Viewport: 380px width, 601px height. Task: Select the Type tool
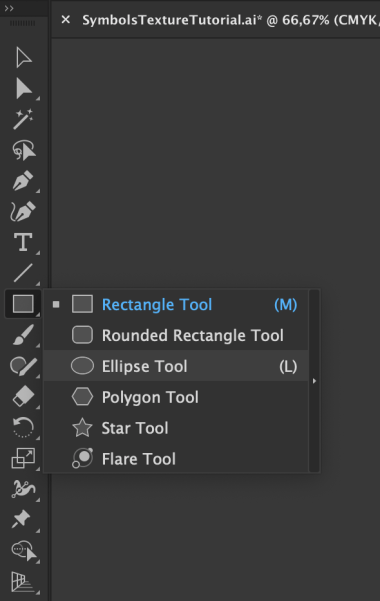click(23, 242)
